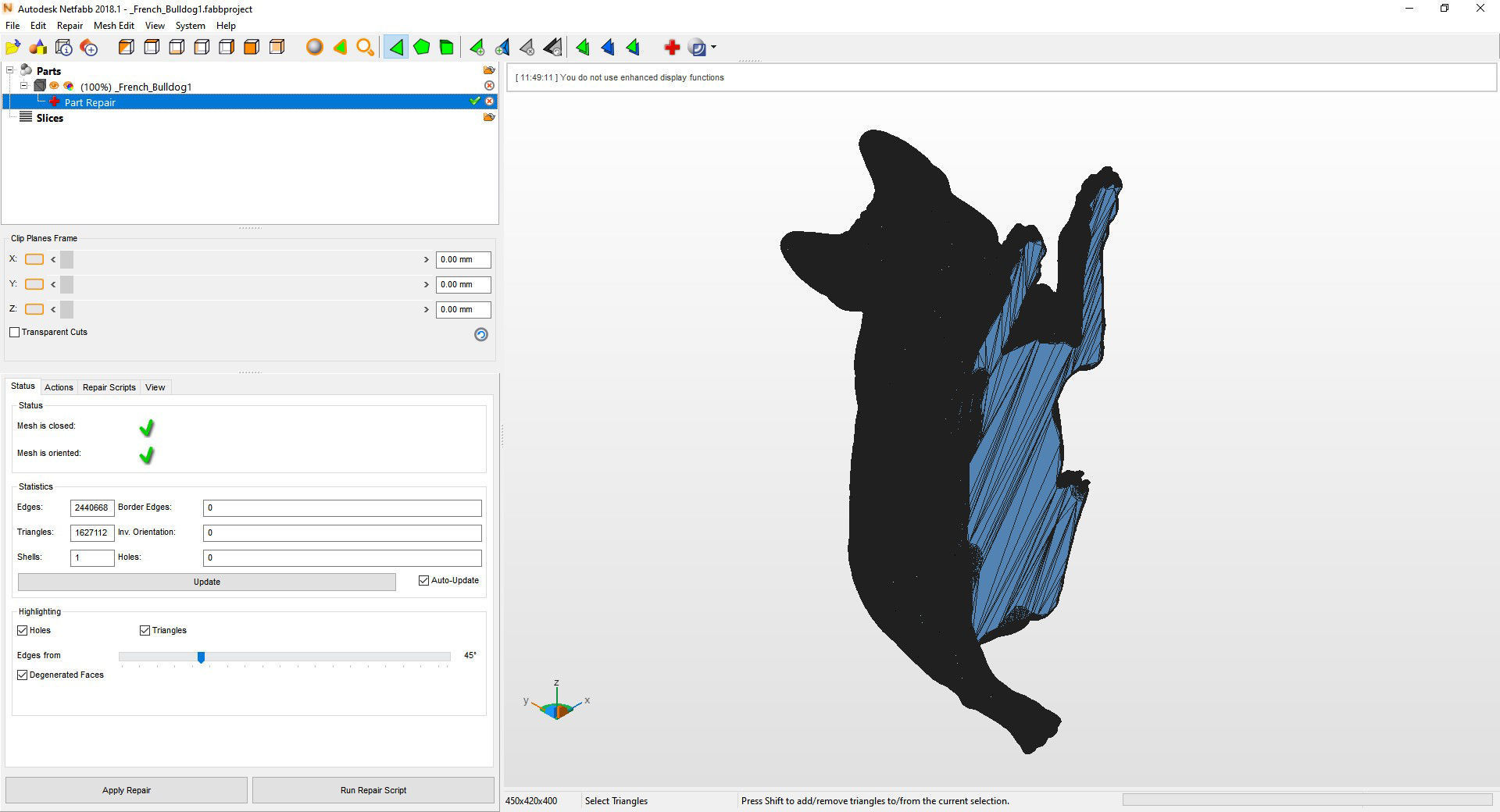The height and width of the screenshot is (812, 1500).
Task: Click the gray sphere zoom icon
Action: pyautogui.click(x=315, y=48)
